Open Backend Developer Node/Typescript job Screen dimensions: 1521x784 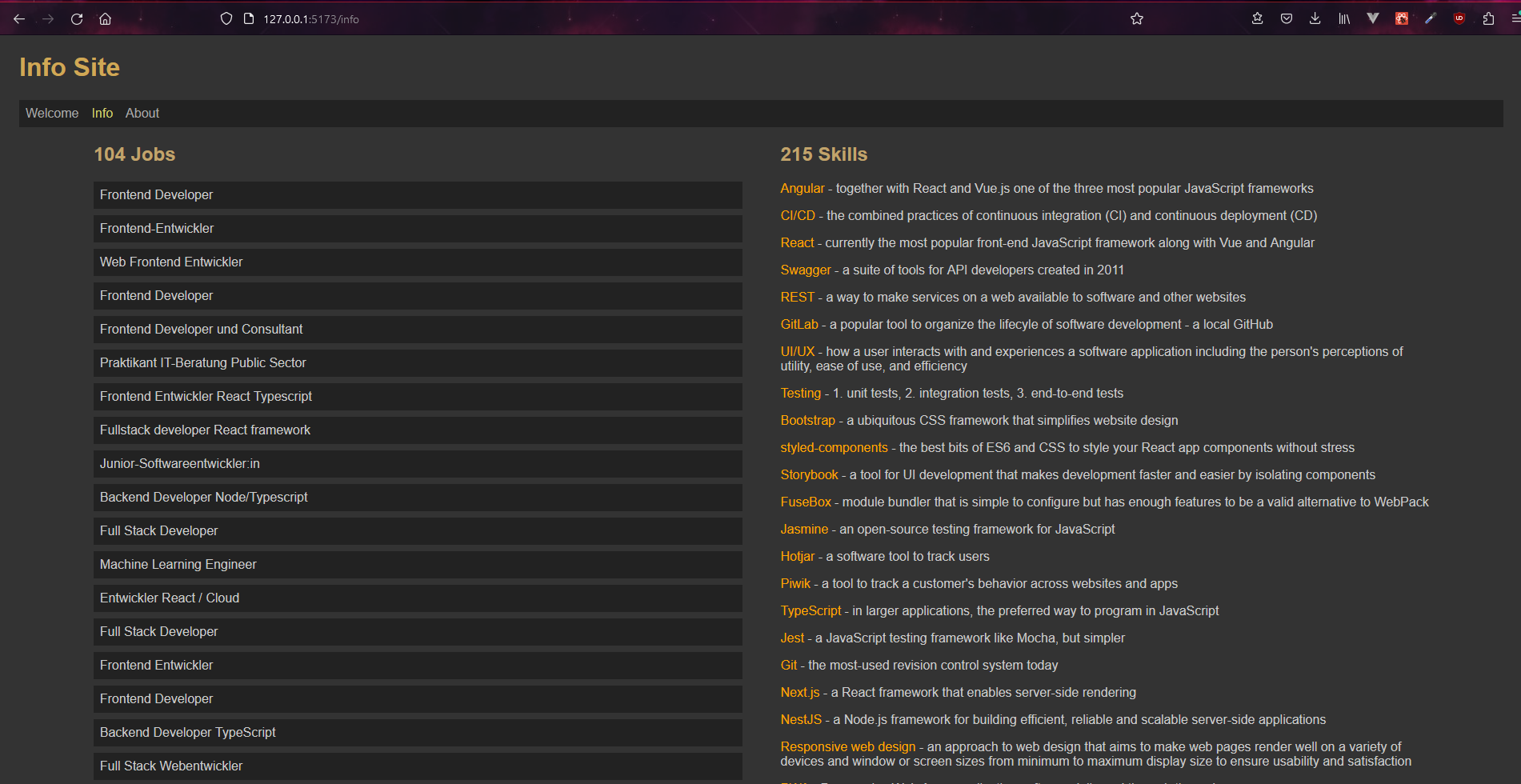(x=418, y=498)
